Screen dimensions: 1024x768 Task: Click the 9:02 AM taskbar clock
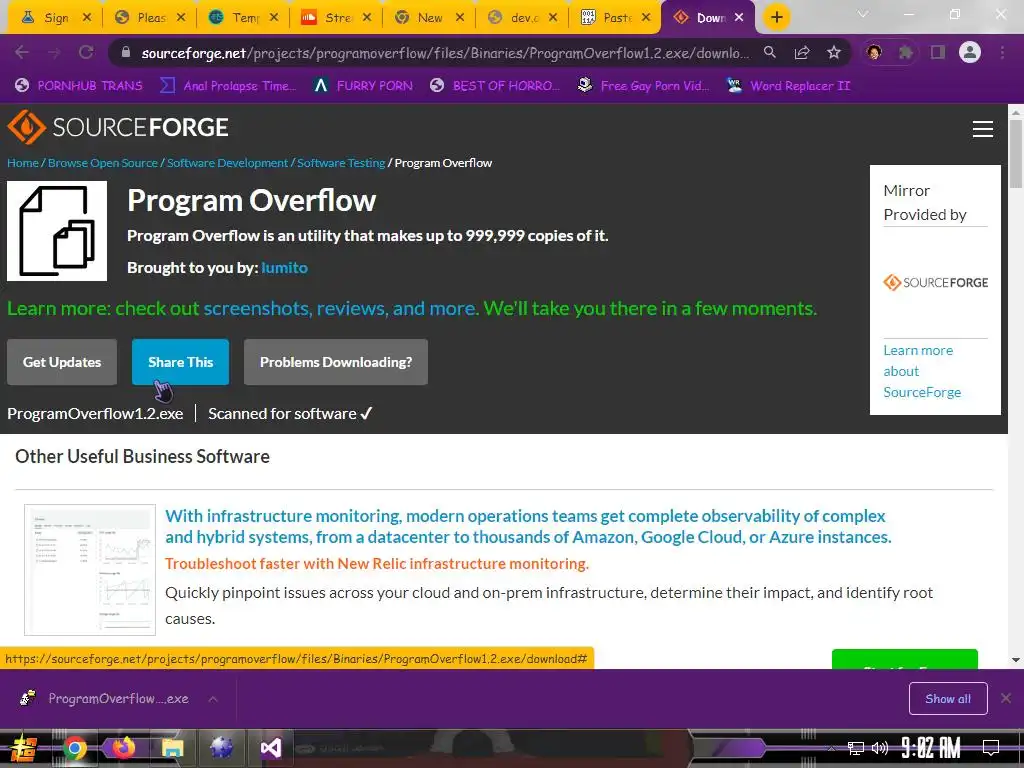tap(931, 747)
